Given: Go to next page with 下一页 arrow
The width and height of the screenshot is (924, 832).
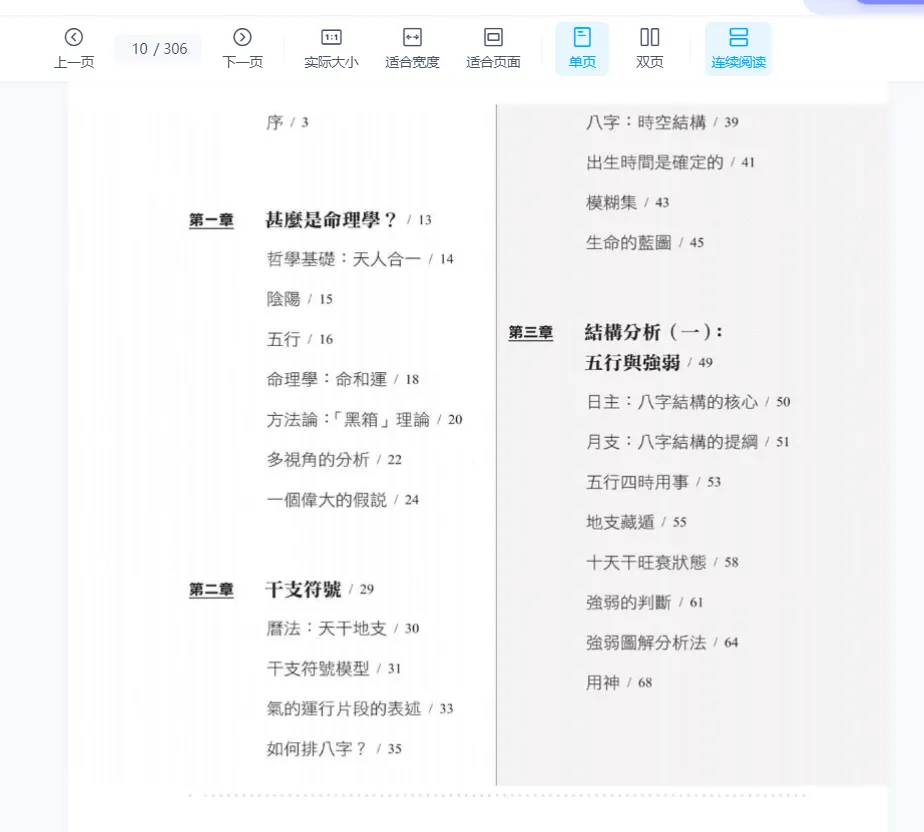Looking at the screenshot, I should [x=242, y=38].
